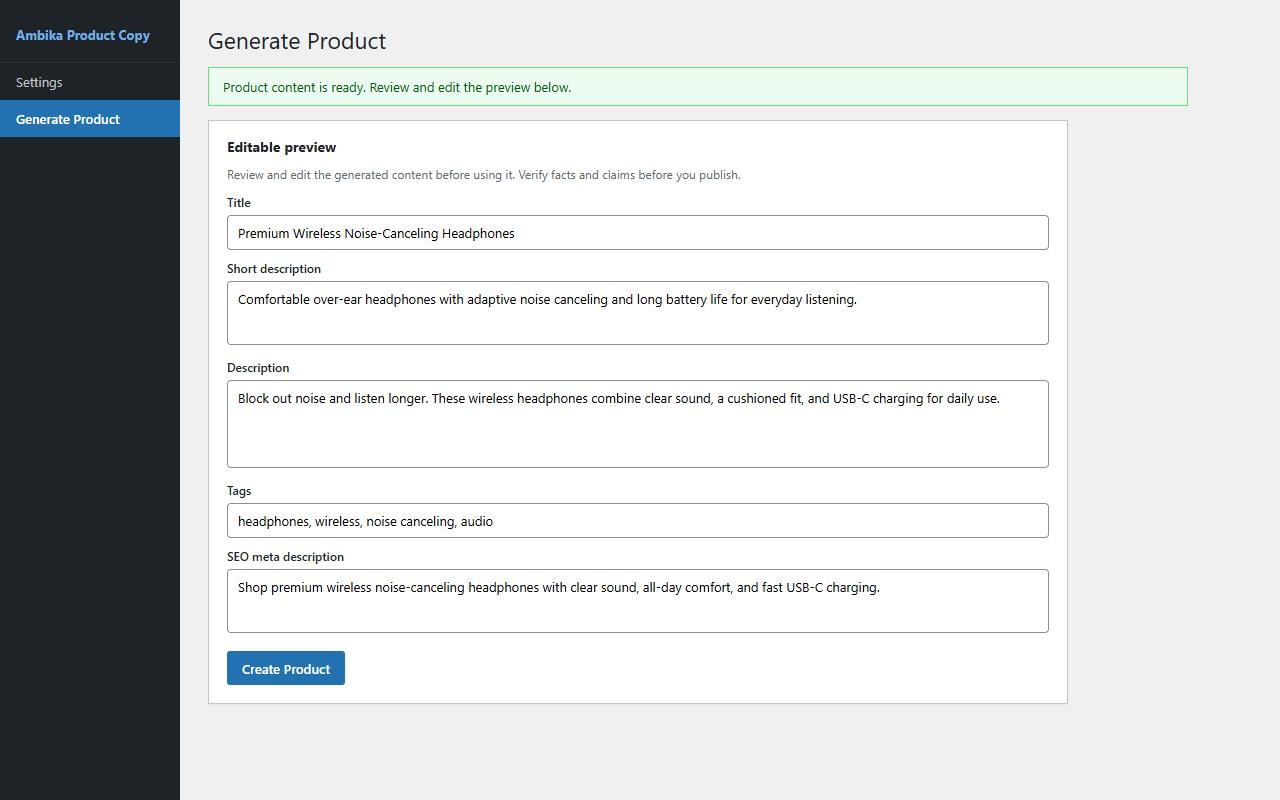This screenshot has height=800, width=1280.
Task: Focus the Tags input field
Action: pyautogui.click(x=638, y=521)
